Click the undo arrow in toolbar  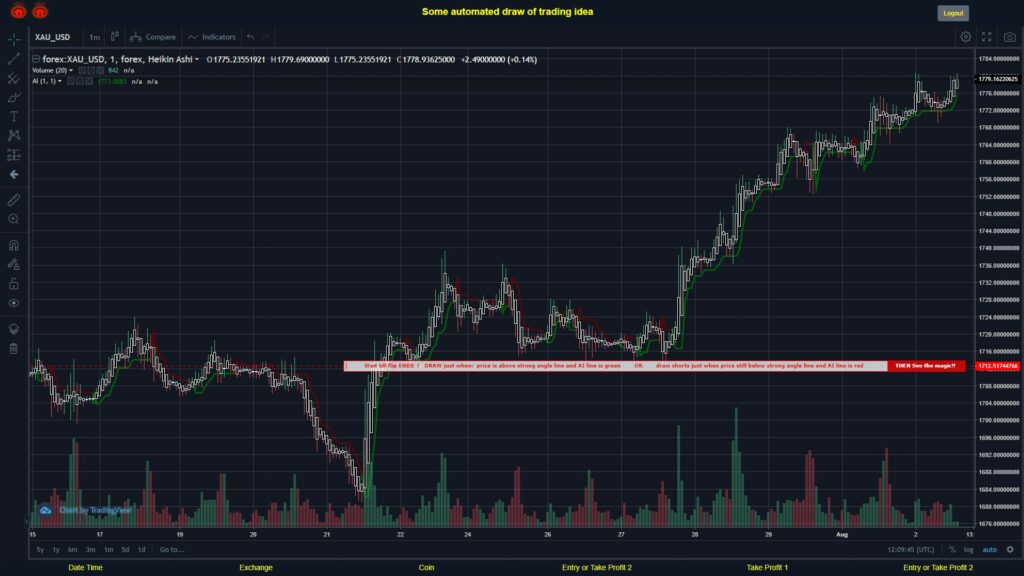pyautogui.click(x=251, y=37)
